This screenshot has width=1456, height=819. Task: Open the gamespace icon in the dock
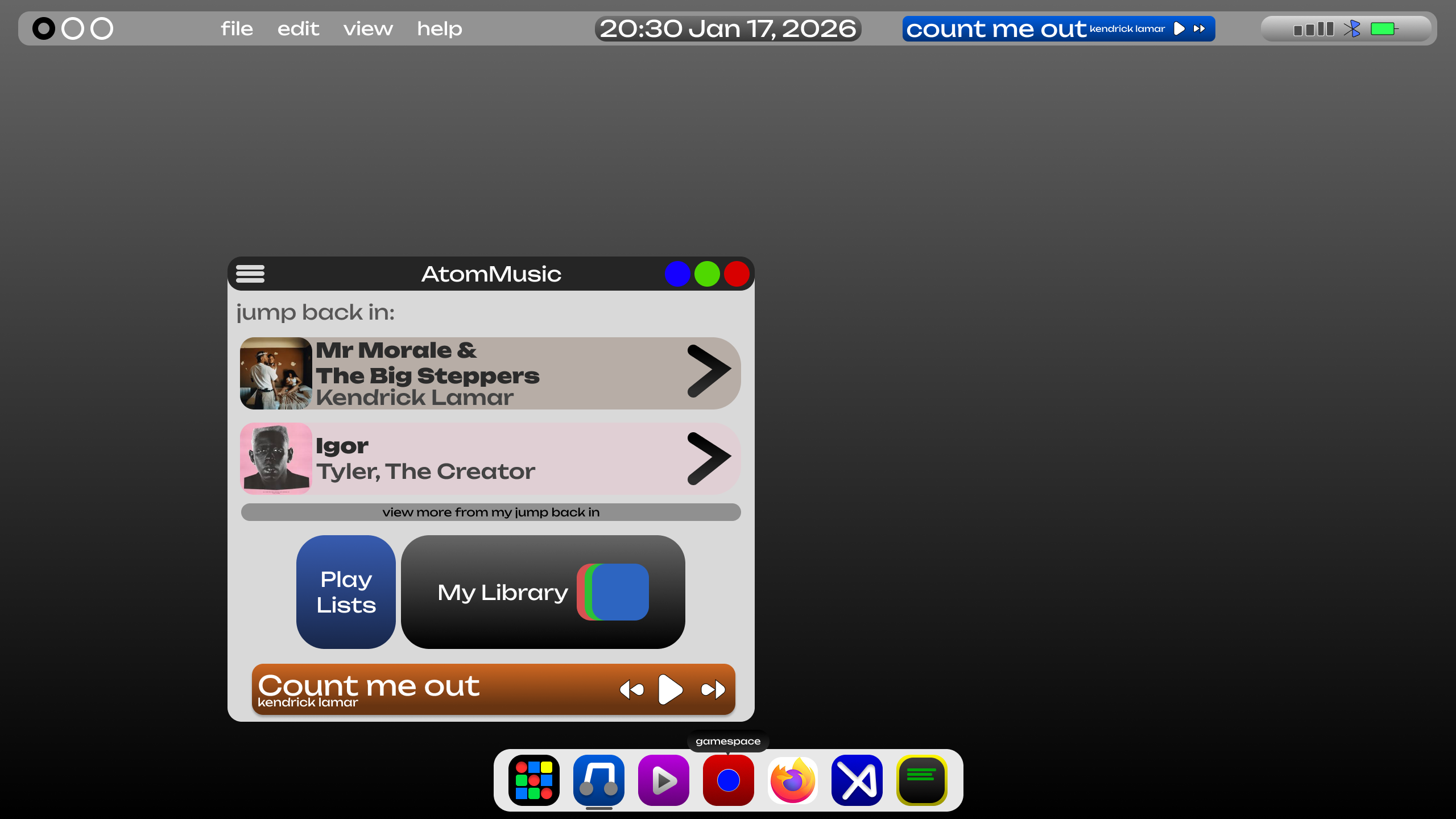(x=729, y=780)
